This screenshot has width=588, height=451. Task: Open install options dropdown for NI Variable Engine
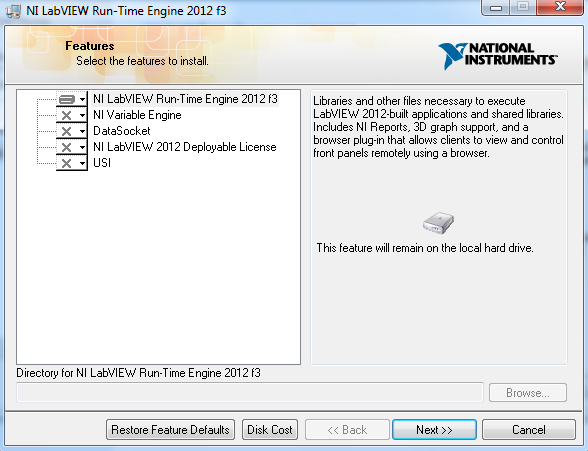82,115
